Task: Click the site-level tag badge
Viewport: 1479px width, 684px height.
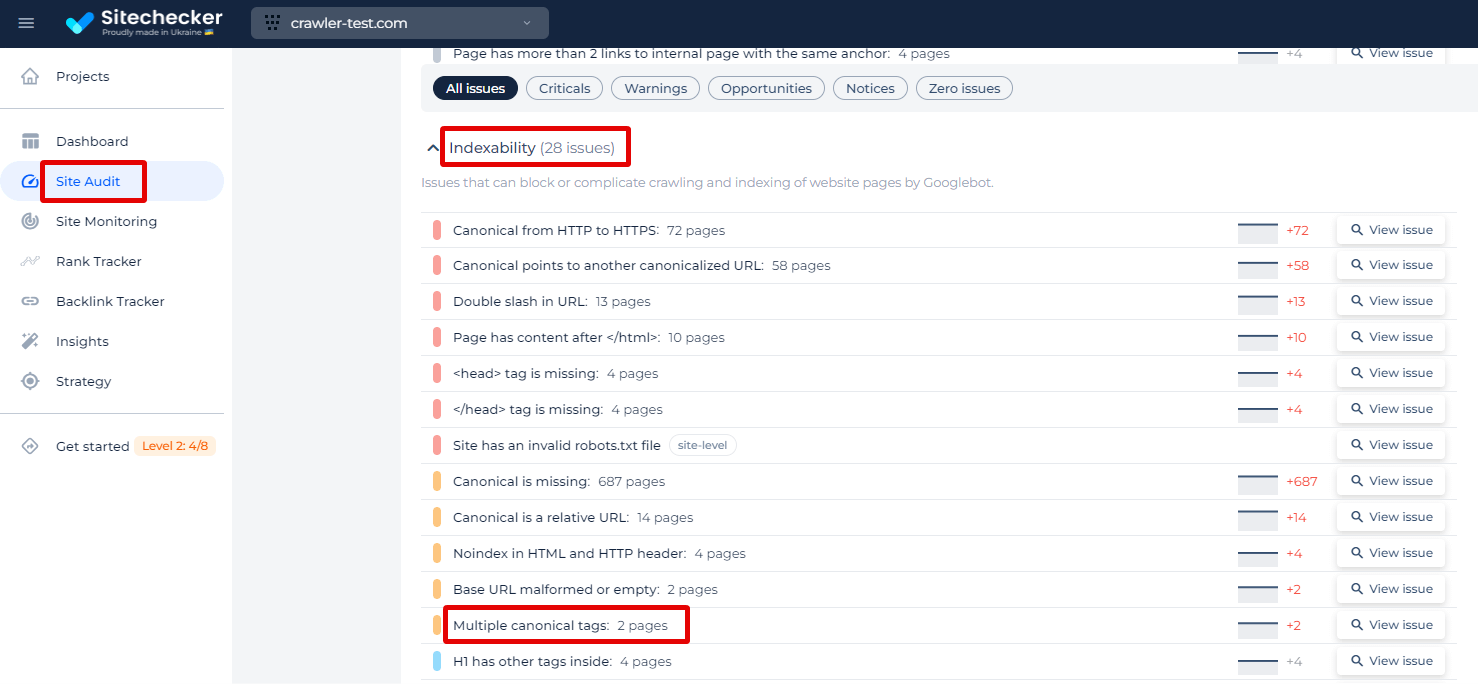Action: pos(703,445)
